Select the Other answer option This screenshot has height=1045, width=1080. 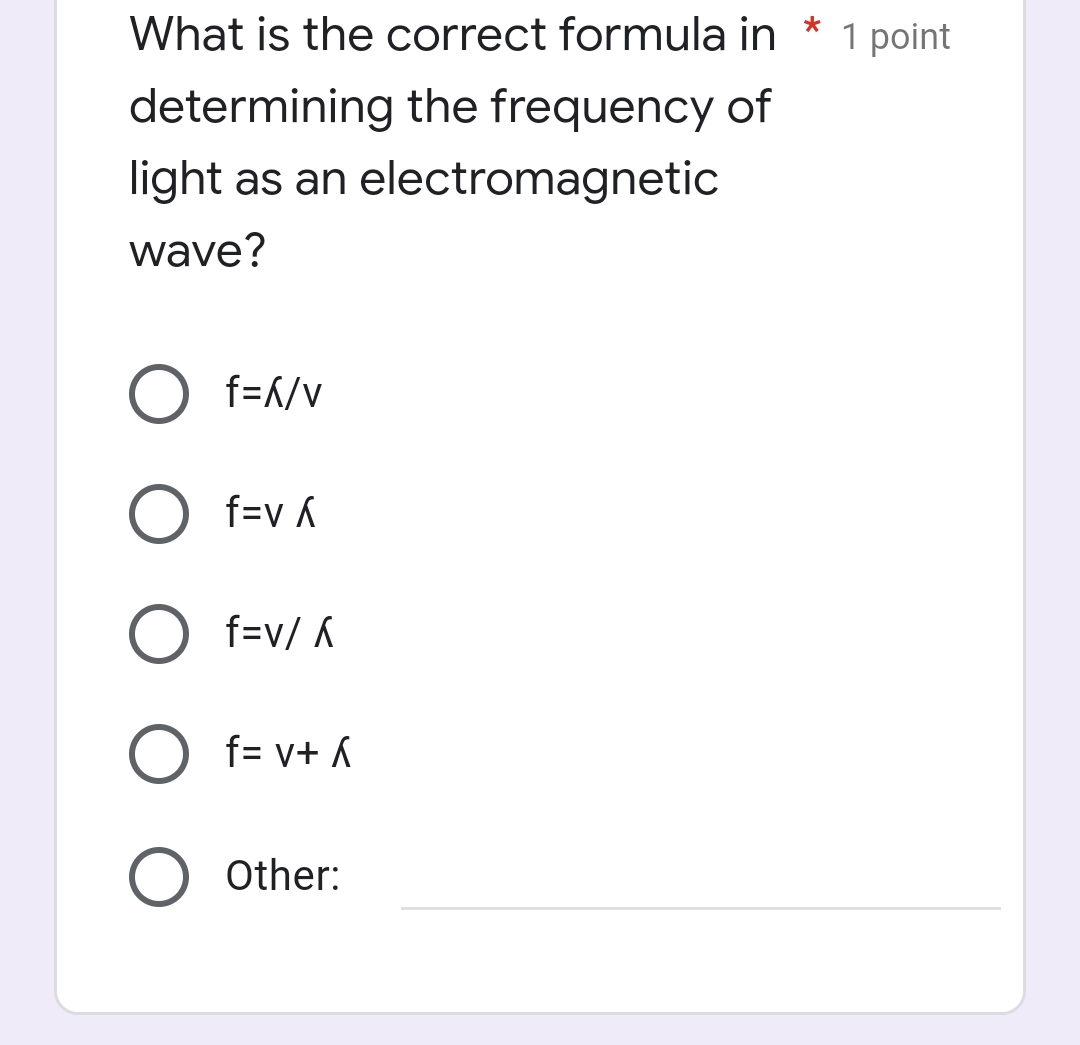pyautogui.click(x=158, y=877)
